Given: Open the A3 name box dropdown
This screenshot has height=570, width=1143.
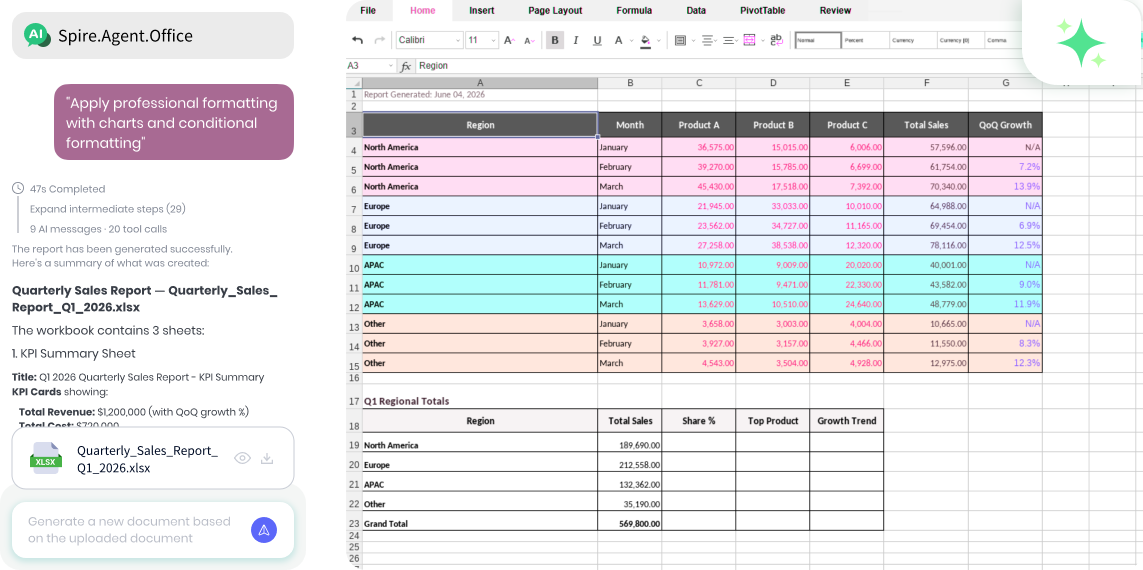Looking at the screenshot, I should pyautogui.click(x=391, y=66).
